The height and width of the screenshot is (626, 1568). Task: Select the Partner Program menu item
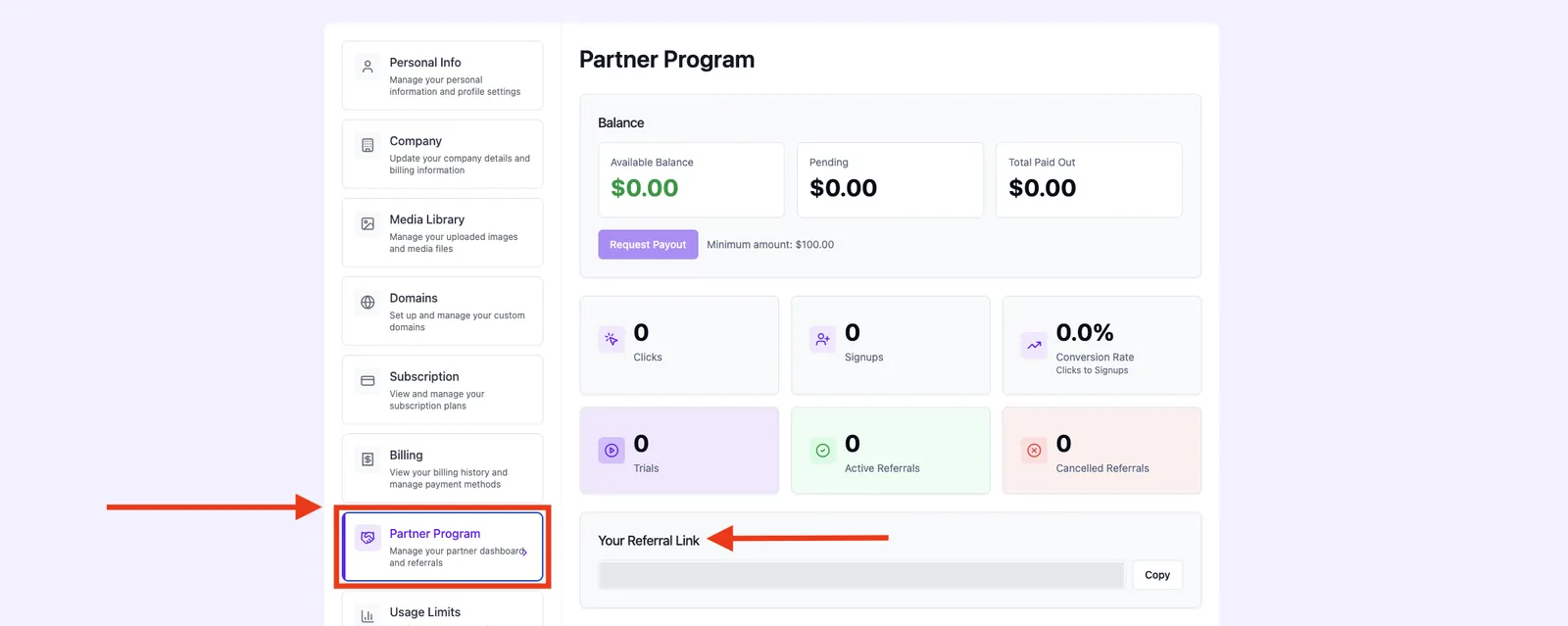pos(442,547)
